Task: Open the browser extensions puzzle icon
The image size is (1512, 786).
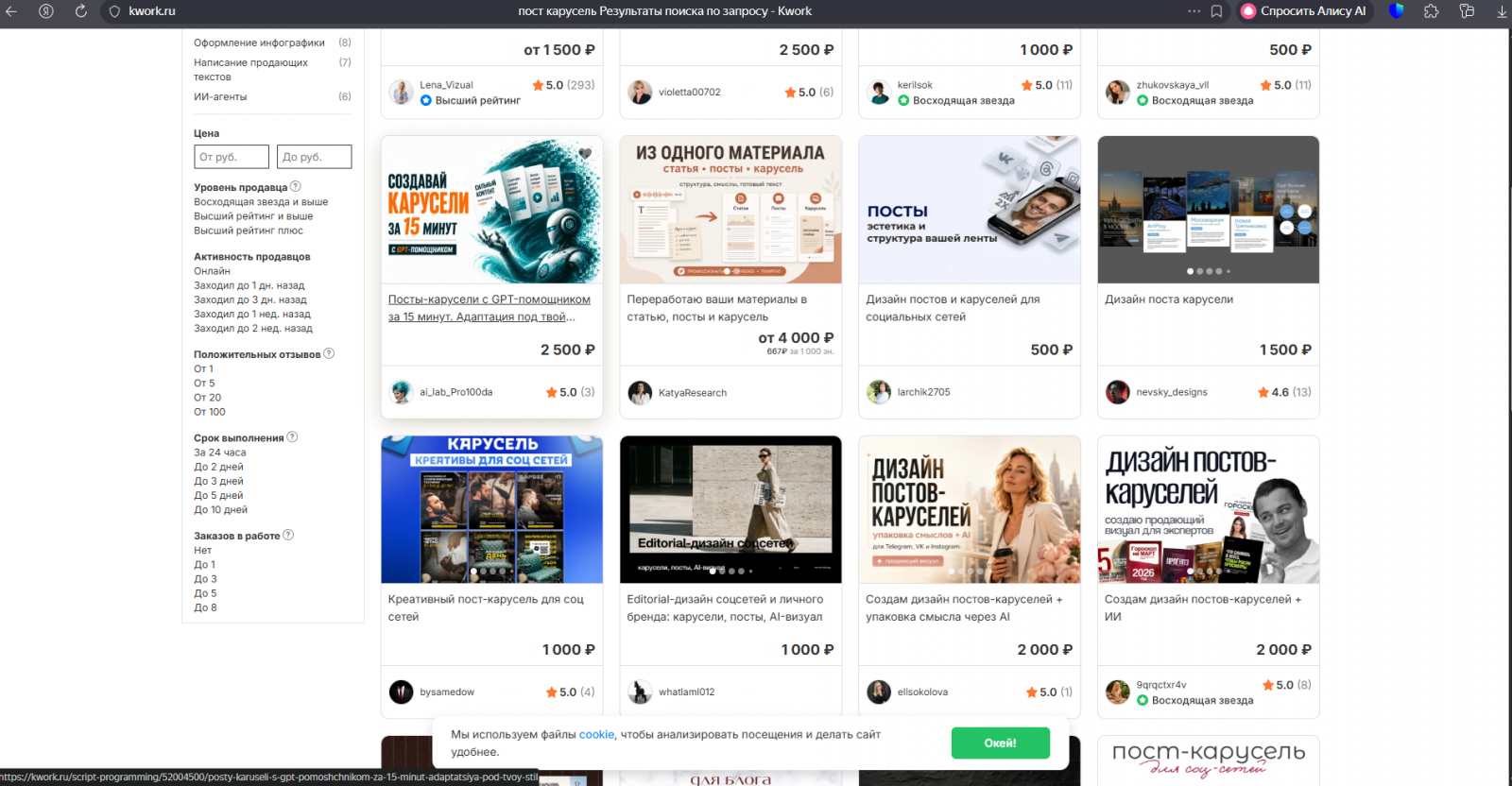Action: tap(1432, 11)
